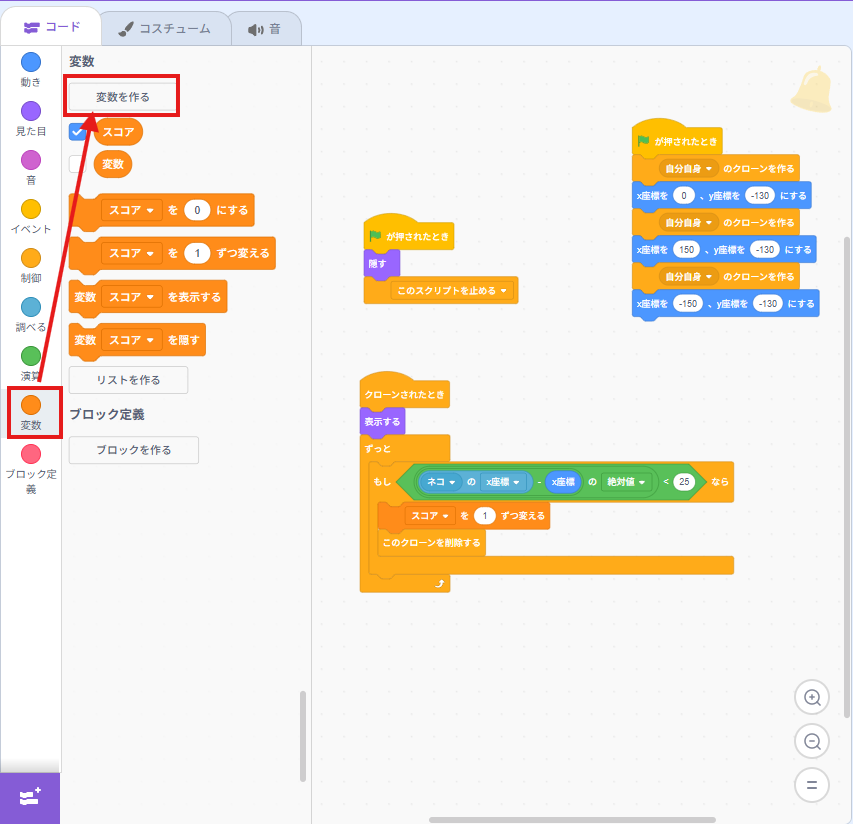Check the 変数 variable checkbox

click(x=78, y=164)
